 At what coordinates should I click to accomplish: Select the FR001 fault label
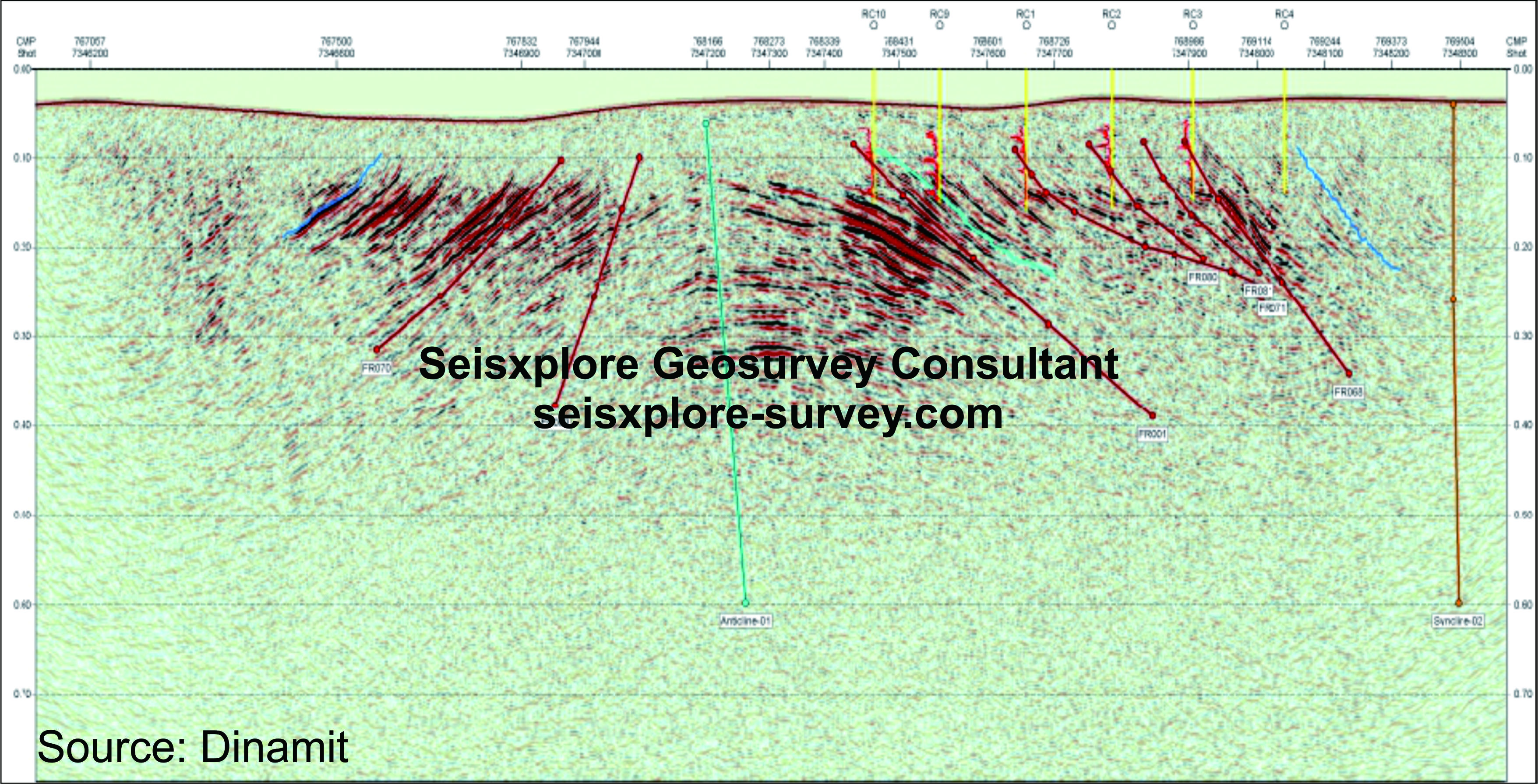click(1152, 435)
